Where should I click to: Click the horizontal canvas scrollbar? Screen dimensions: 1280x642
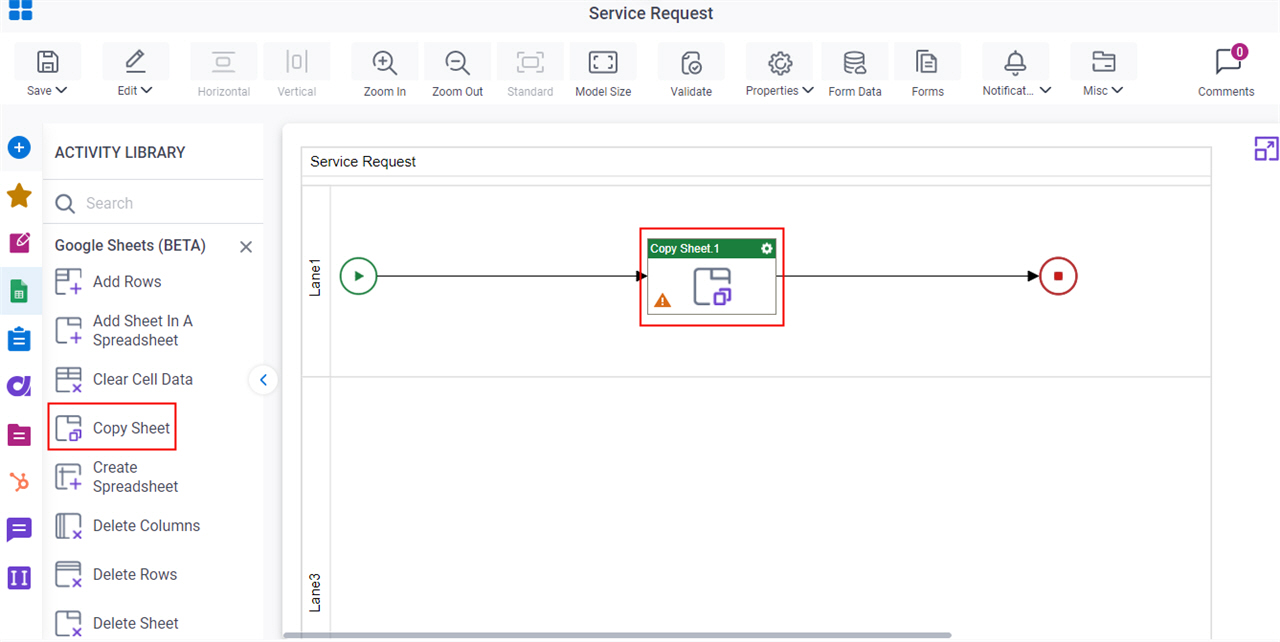click(x=617, y=635)
